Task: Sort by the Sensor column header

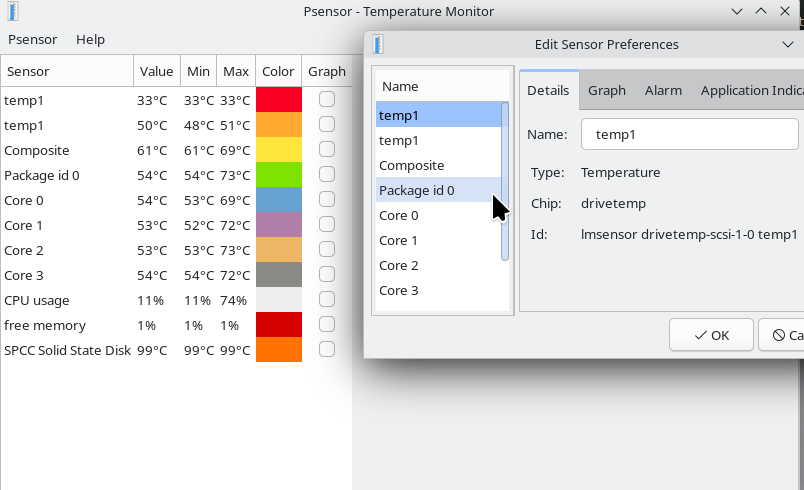Action: point(66,72)
